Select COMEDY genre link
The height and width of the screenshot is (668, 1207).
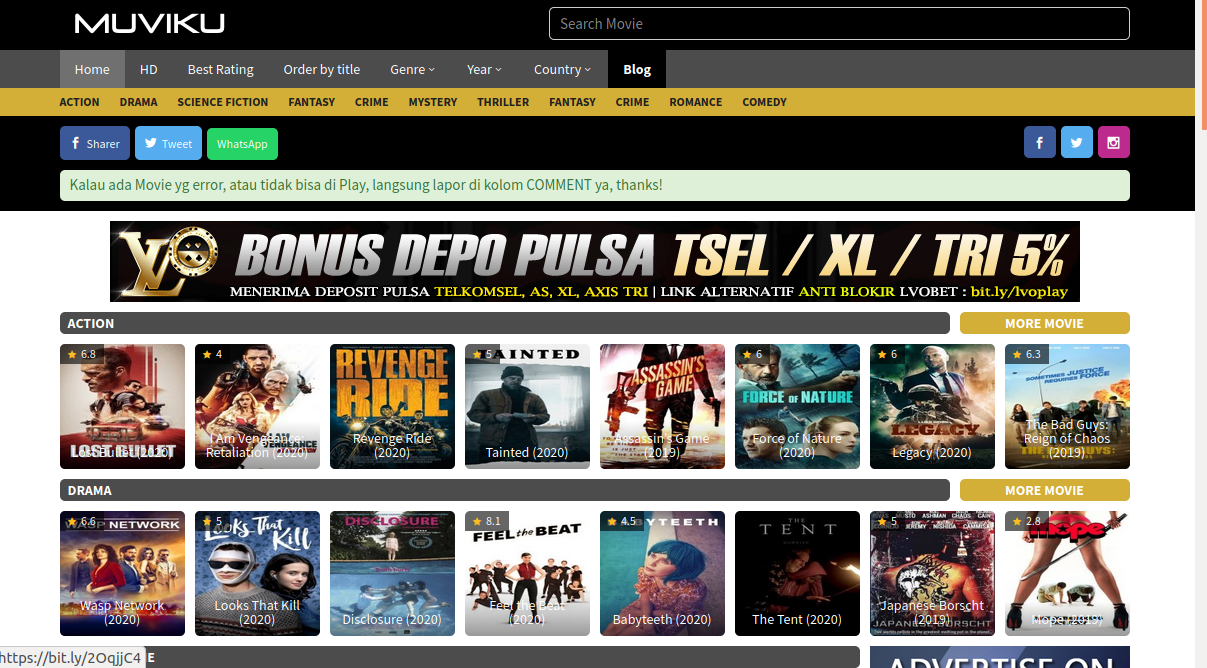(x=765, y=102)
